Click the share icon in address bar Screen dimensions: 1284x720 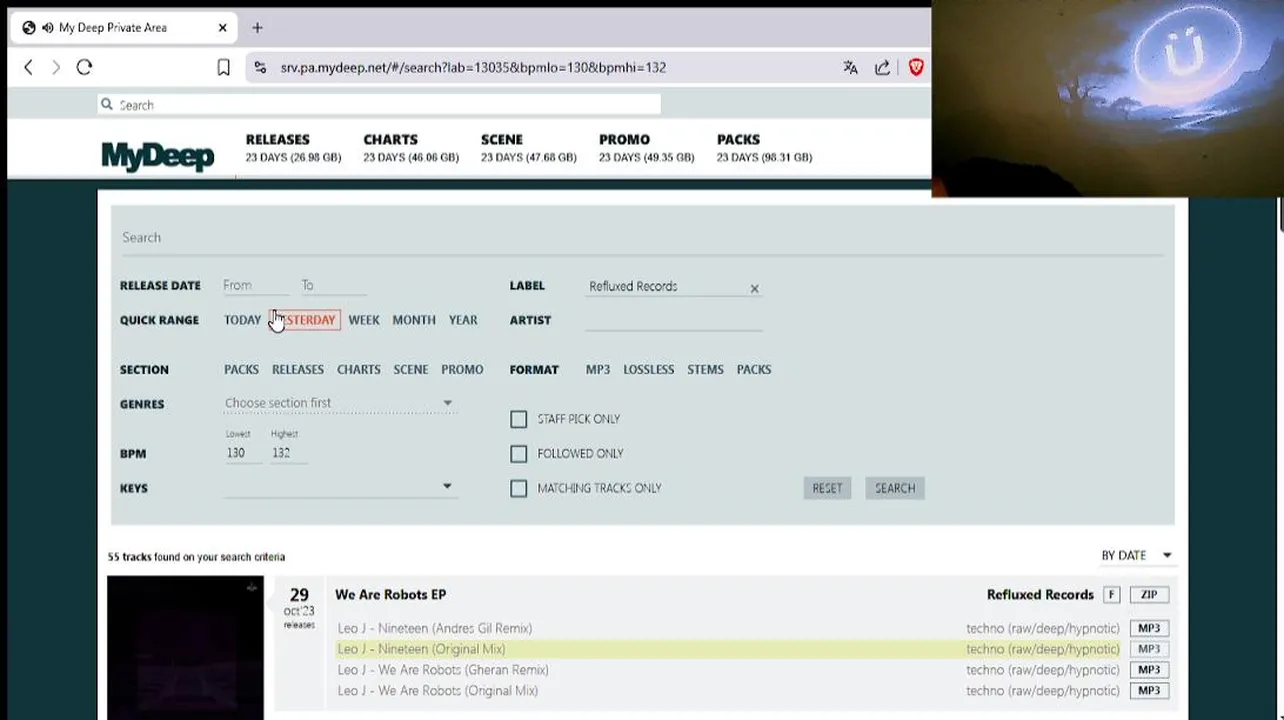click(882, 67)
